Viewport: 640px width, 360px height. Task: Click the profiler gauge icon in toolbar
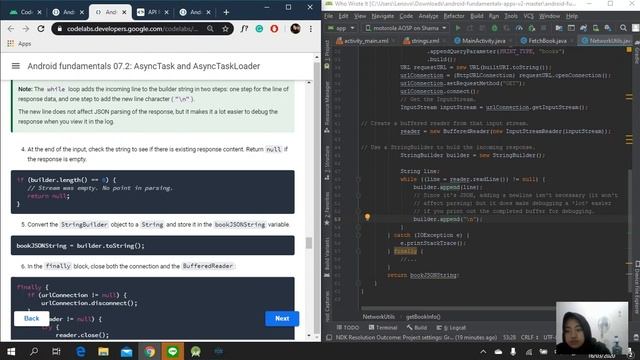(519, 28)
